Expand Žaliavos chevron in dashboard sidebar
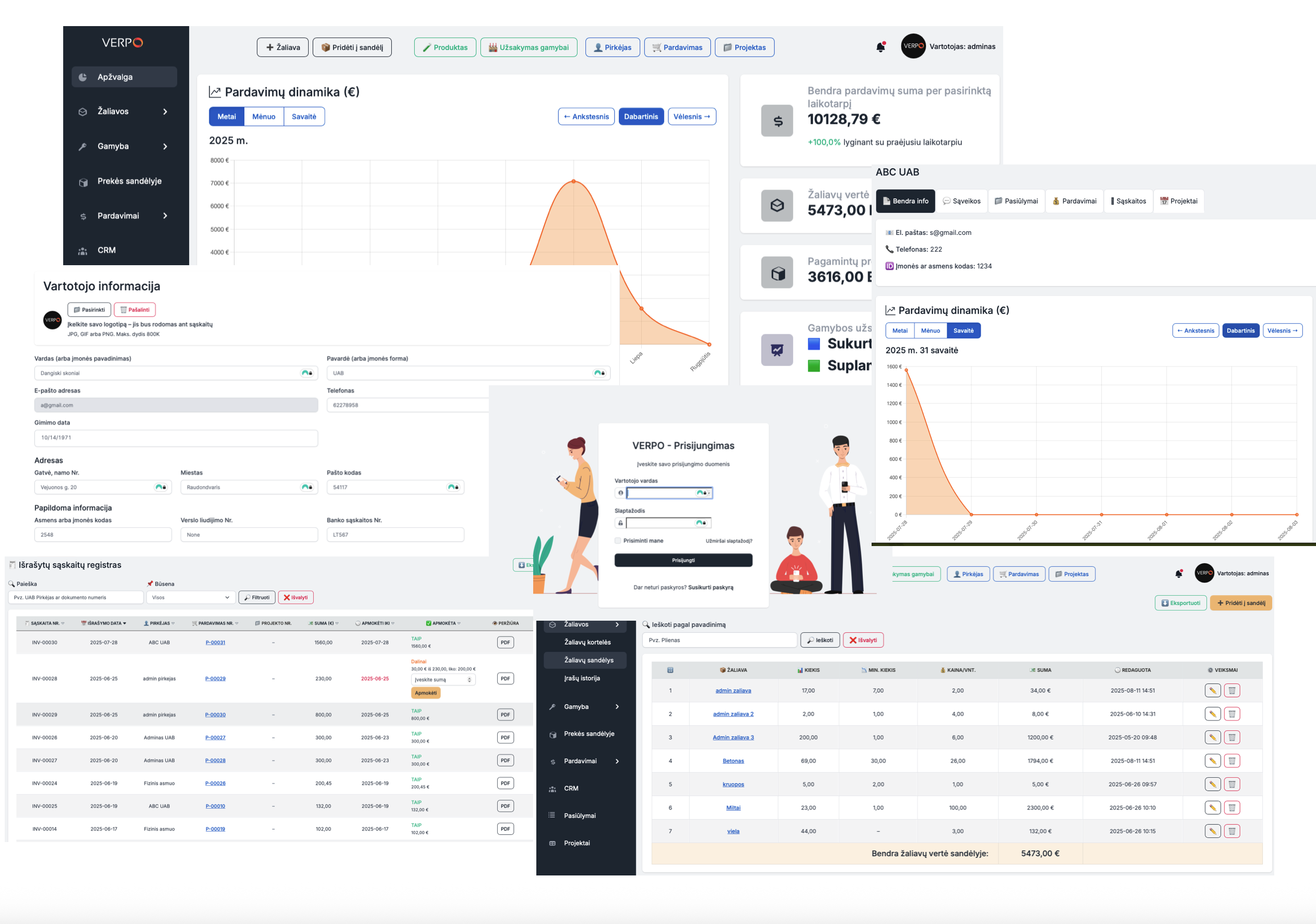Viewport: 1316px width, 924px height. 165,112
